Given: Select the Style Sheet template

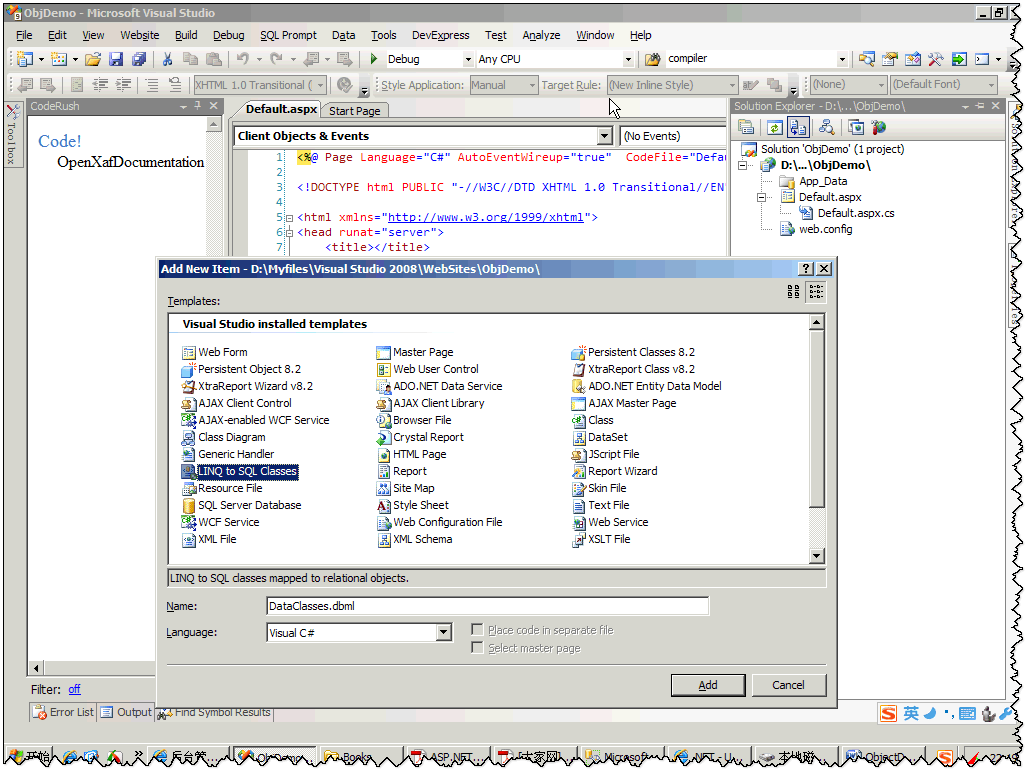Looking at the screenshot, I should pyautogui.click(x=413, y=505).
